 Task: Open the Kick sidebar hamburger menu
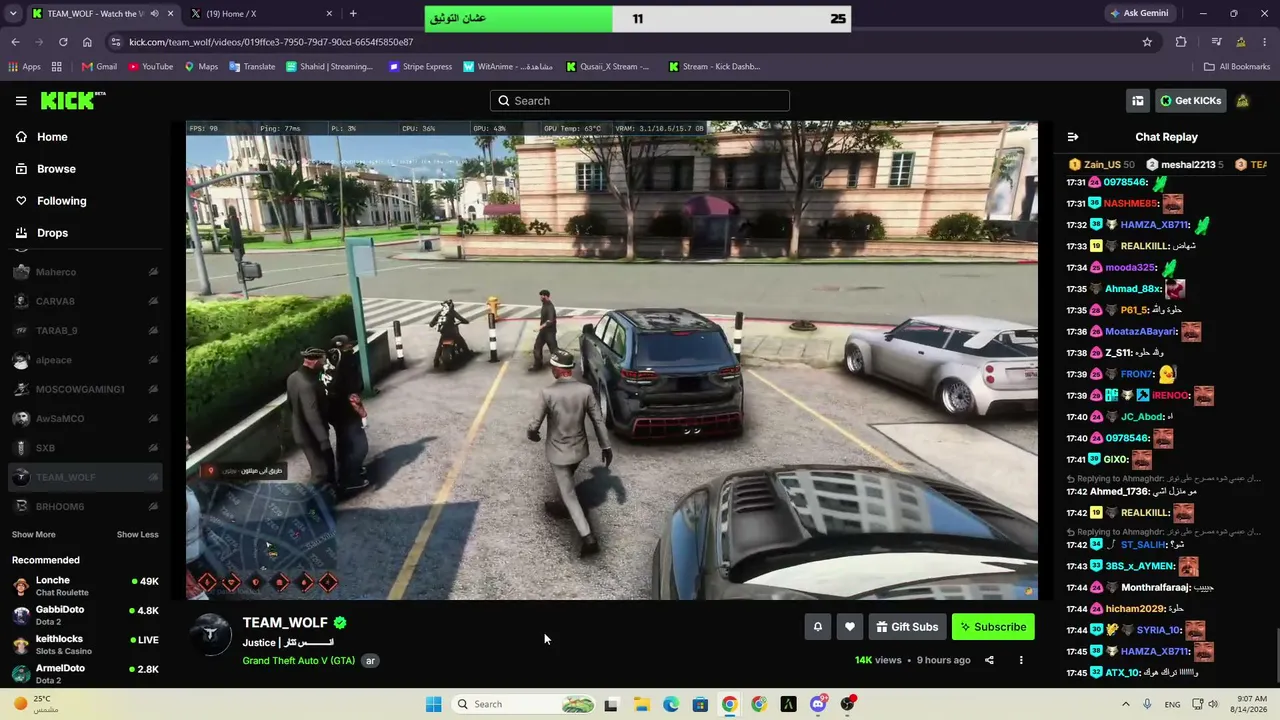point(21,101)
